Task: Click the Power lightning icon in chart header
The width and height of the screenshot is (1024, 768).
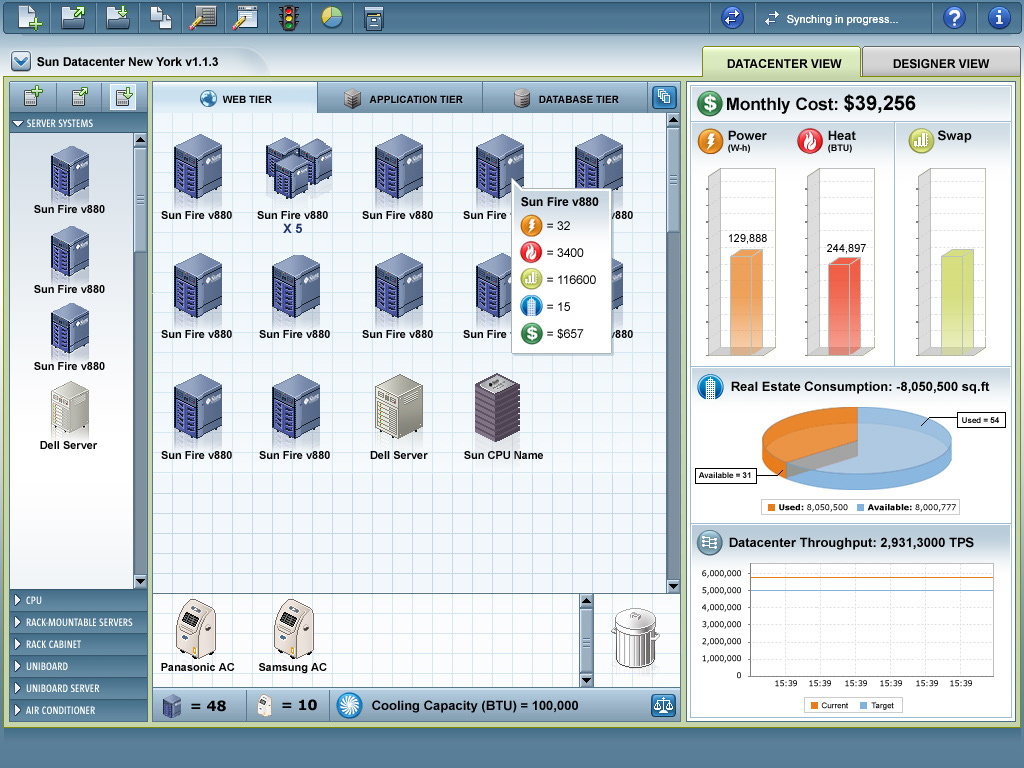Action: tap(711, 140)
